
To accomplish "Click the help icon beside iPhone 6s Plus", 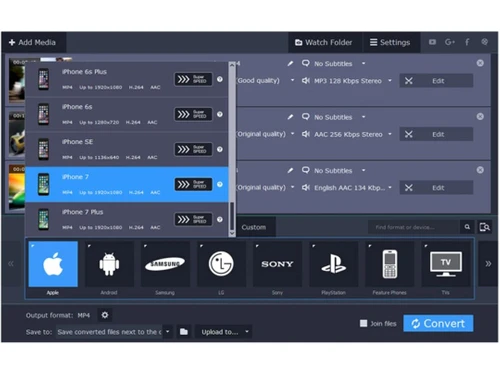I will tap(220, 79).
